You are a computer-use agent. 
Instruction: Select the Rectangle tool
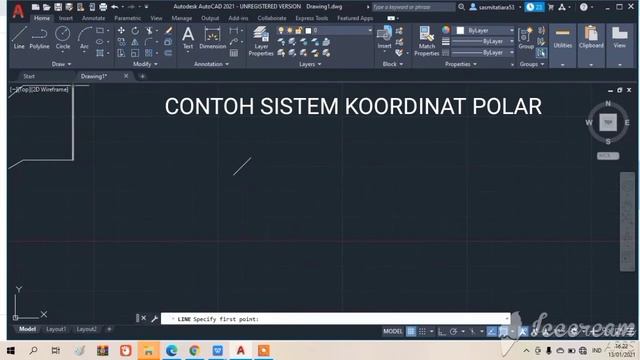tap(100, 31)
